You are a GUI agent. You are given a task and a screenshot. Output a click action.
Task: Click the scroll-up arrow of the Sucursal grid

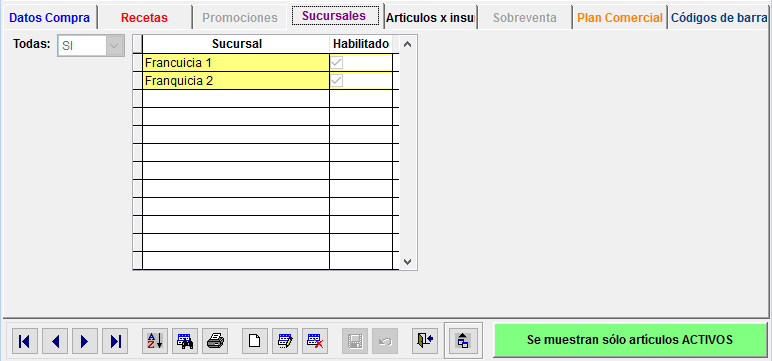pyautogui.click(x=407, y=44)
